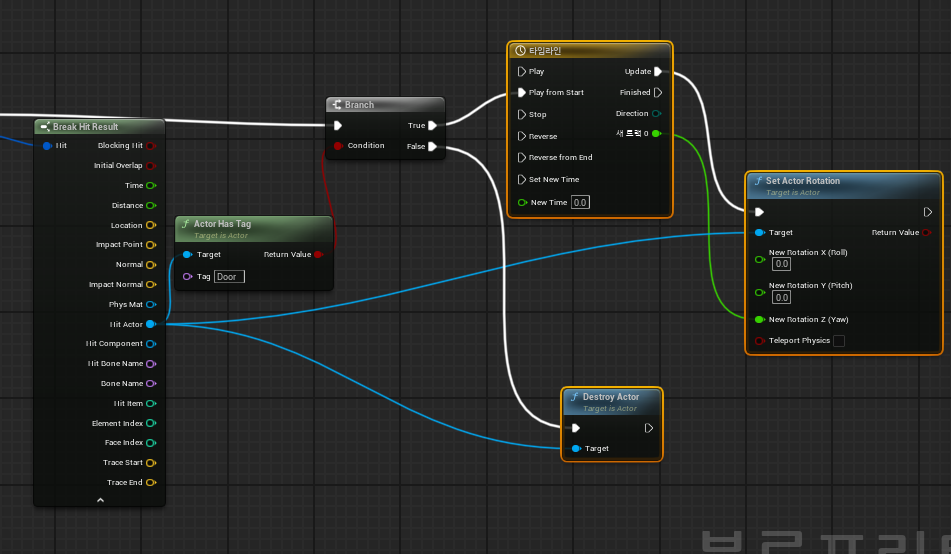Click the Set New Time execution pin
Screen dimensions: 951x554
coord(522,180)
